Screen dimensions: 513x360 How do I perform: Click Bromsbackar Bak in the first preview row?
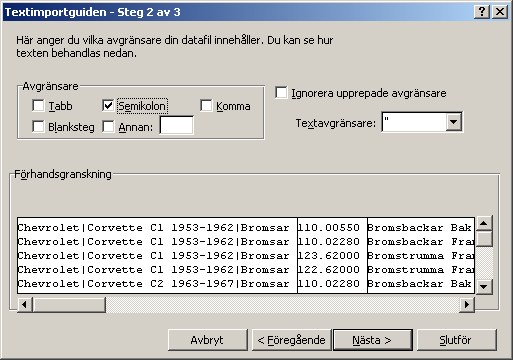coord(419,228)
